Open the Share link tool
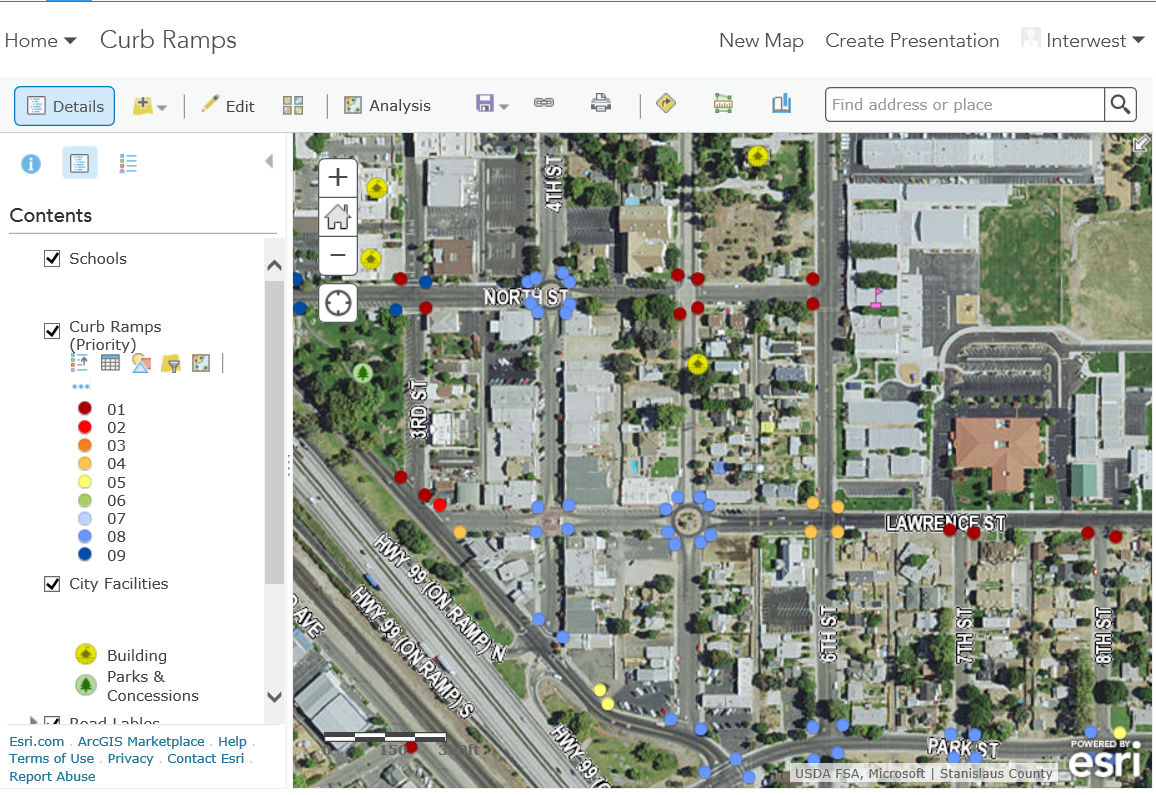The height and width of the screenshot is (795, 1156). pyautogui.click(x=544, y=104)
